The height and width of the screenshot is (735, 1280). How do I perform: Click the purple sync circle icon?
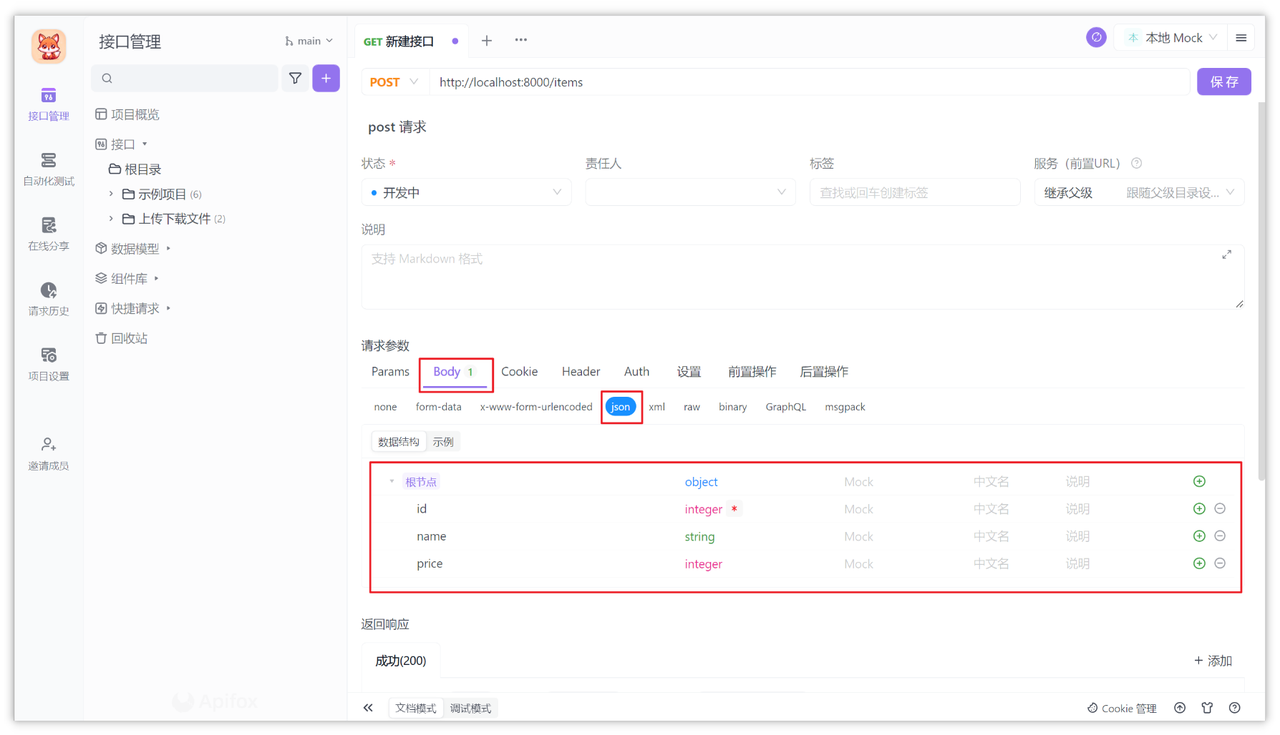pyautogui.click(x=1096, y=38)
